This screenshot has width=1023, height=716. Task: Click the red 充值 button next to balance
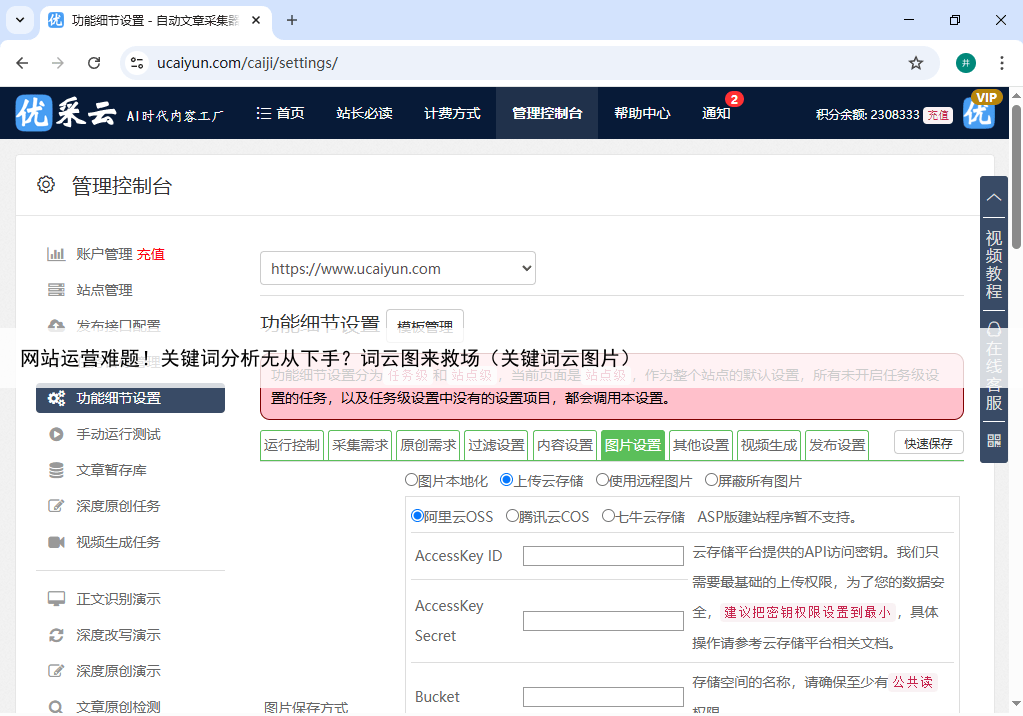[937, 115]
